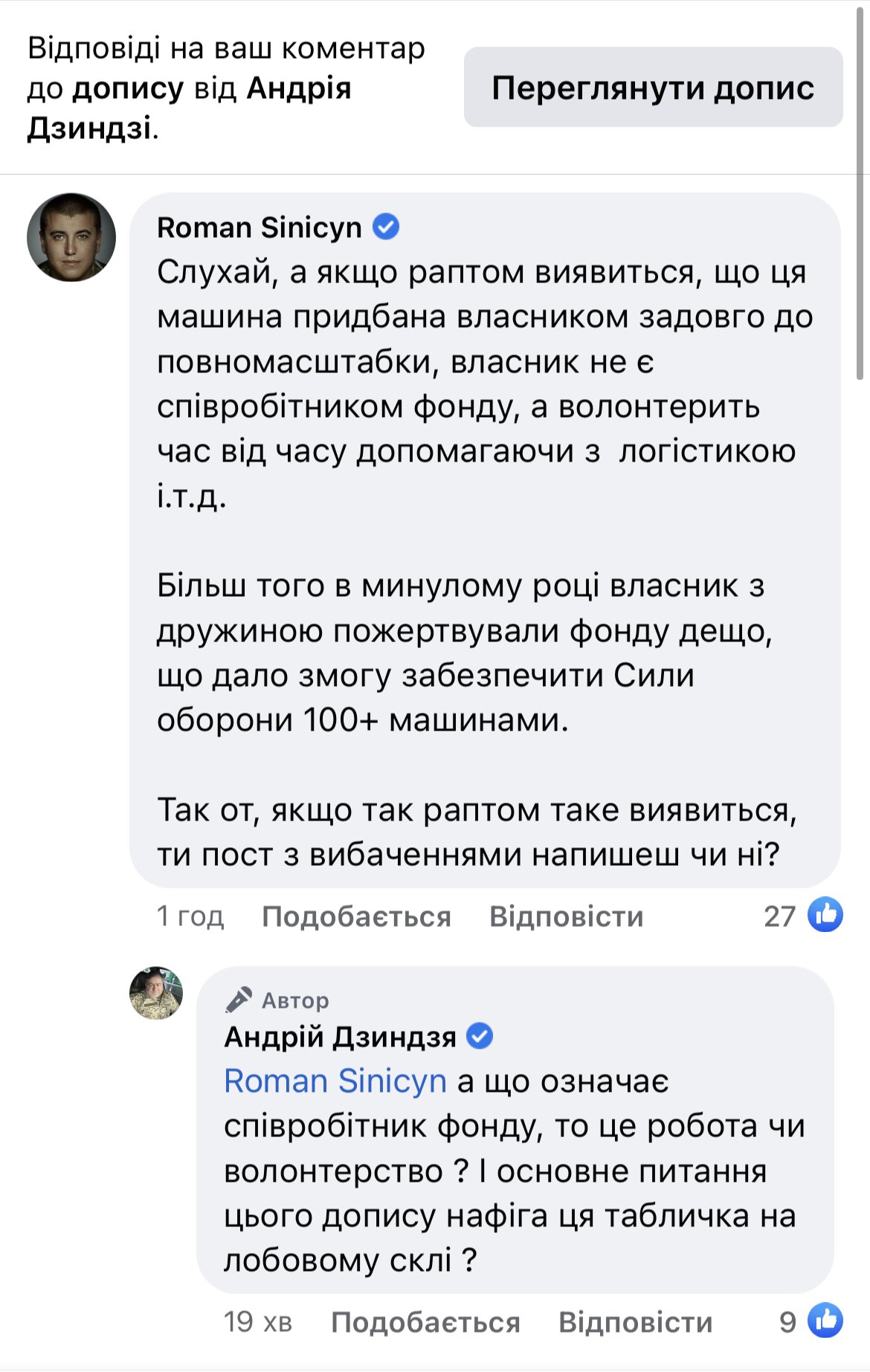This screenshot has height=1372, width=870.
Task: Click the 19 хв reply timestamp
Action: tap(257, 1322)
